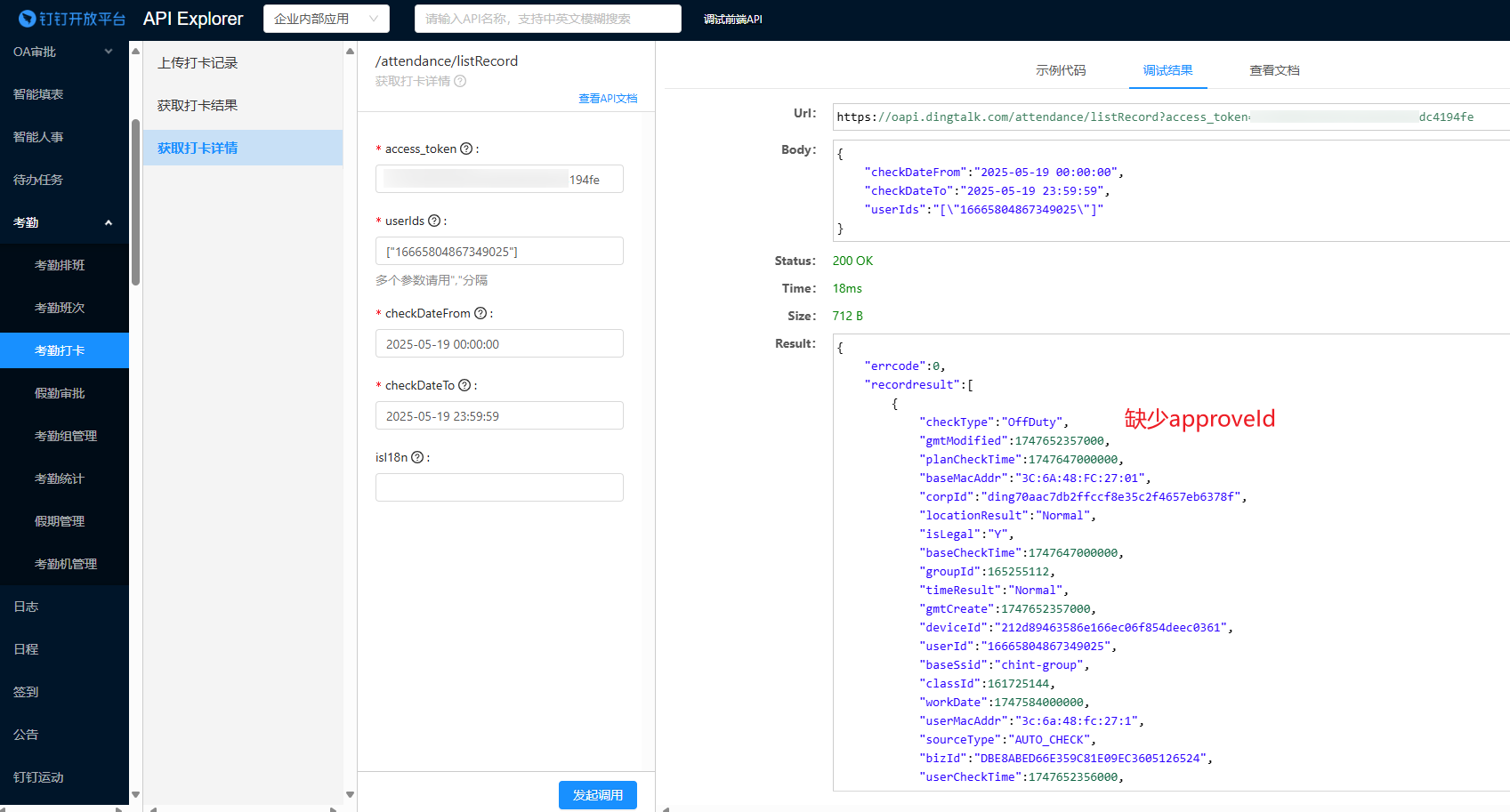Viewport: 1510px width, 812px height.
Task: Select 假期管理 submenu item
Action: 60,521
